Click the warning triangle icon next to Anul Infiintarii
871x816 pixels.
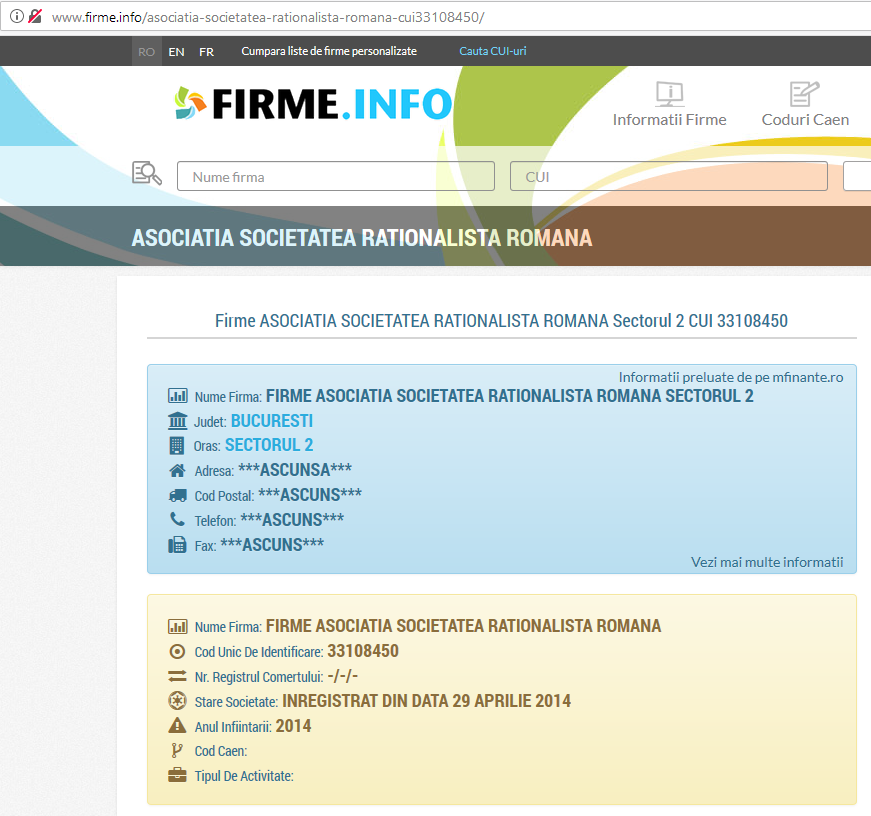coord(177,725)
